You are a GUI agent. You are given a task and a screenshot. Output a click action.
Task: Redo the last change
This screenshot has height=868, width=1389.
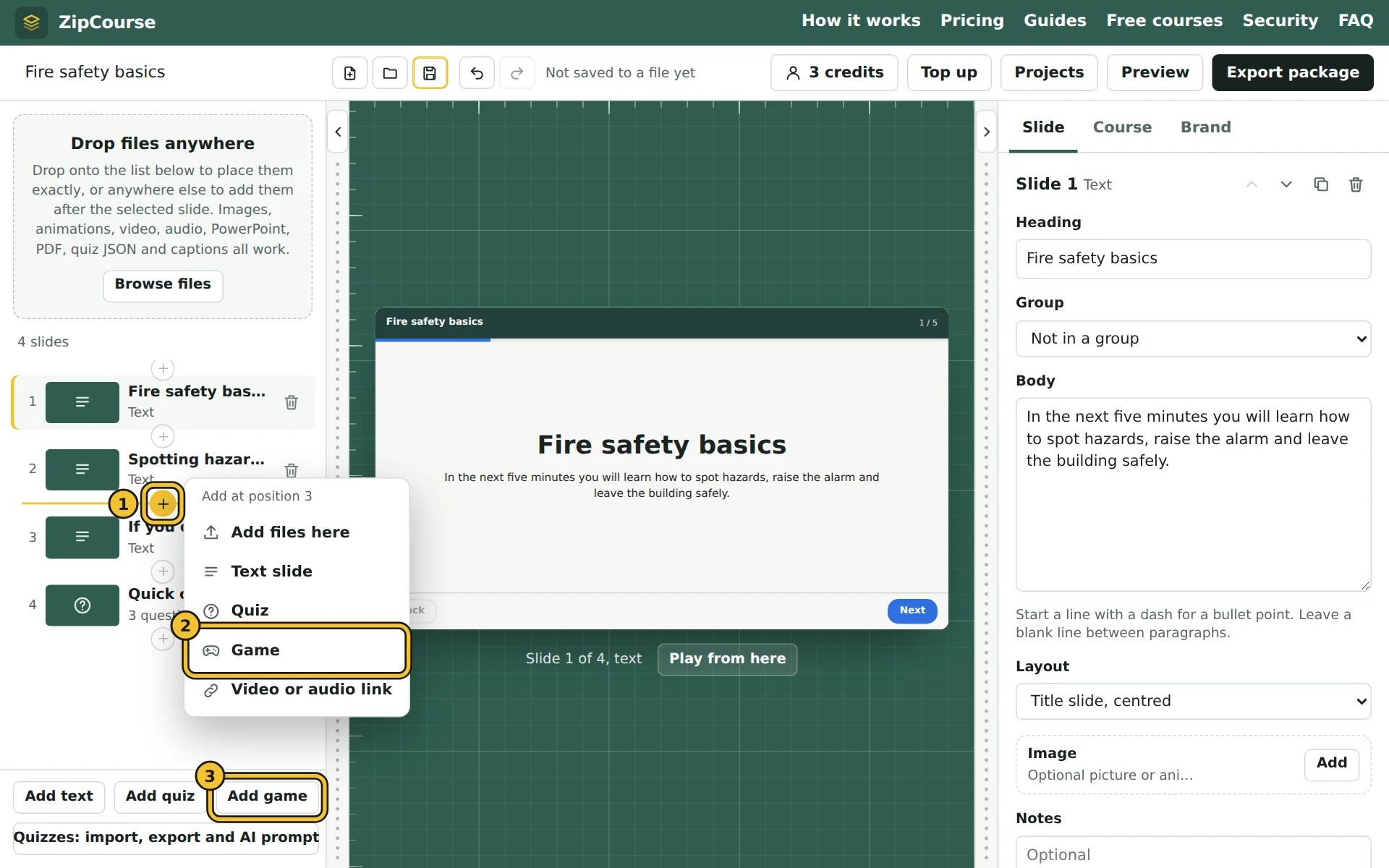coord(517,73)
